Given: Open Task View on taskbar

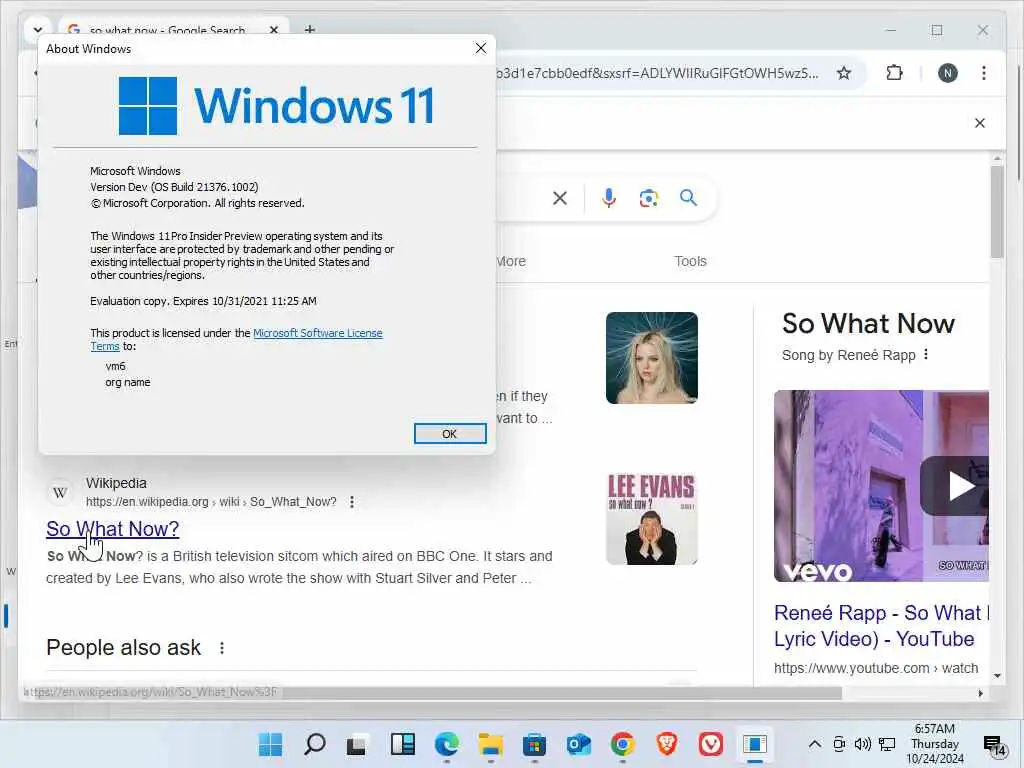Looking at the screenshot, I should point(357,744).
